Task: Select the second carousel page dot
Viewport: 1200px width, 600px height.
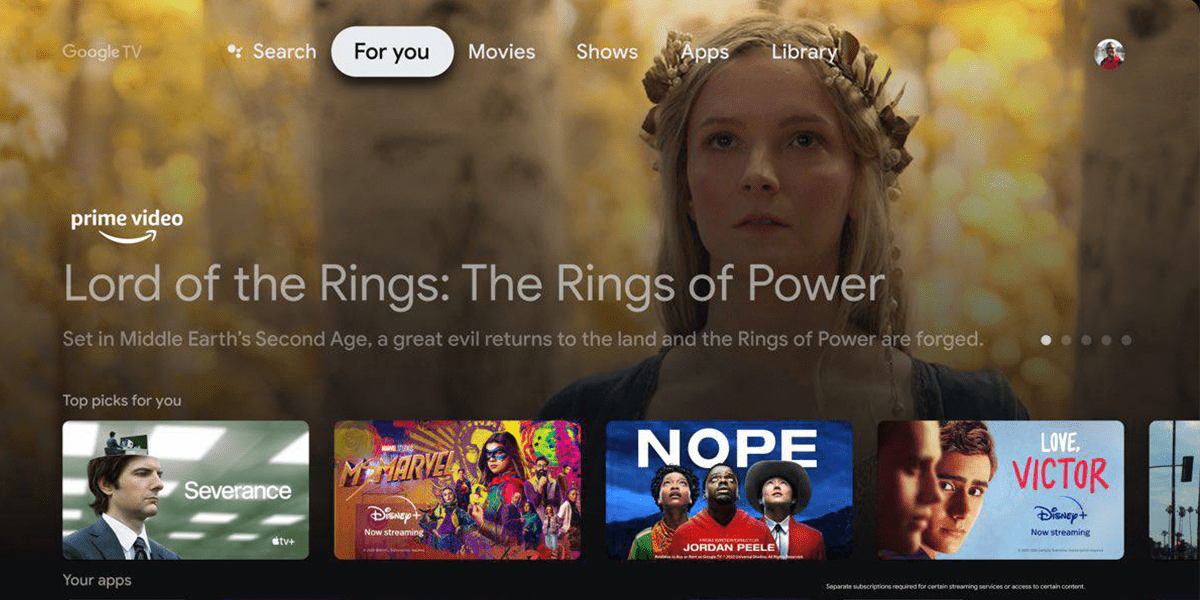Action: pos(1066,340)
